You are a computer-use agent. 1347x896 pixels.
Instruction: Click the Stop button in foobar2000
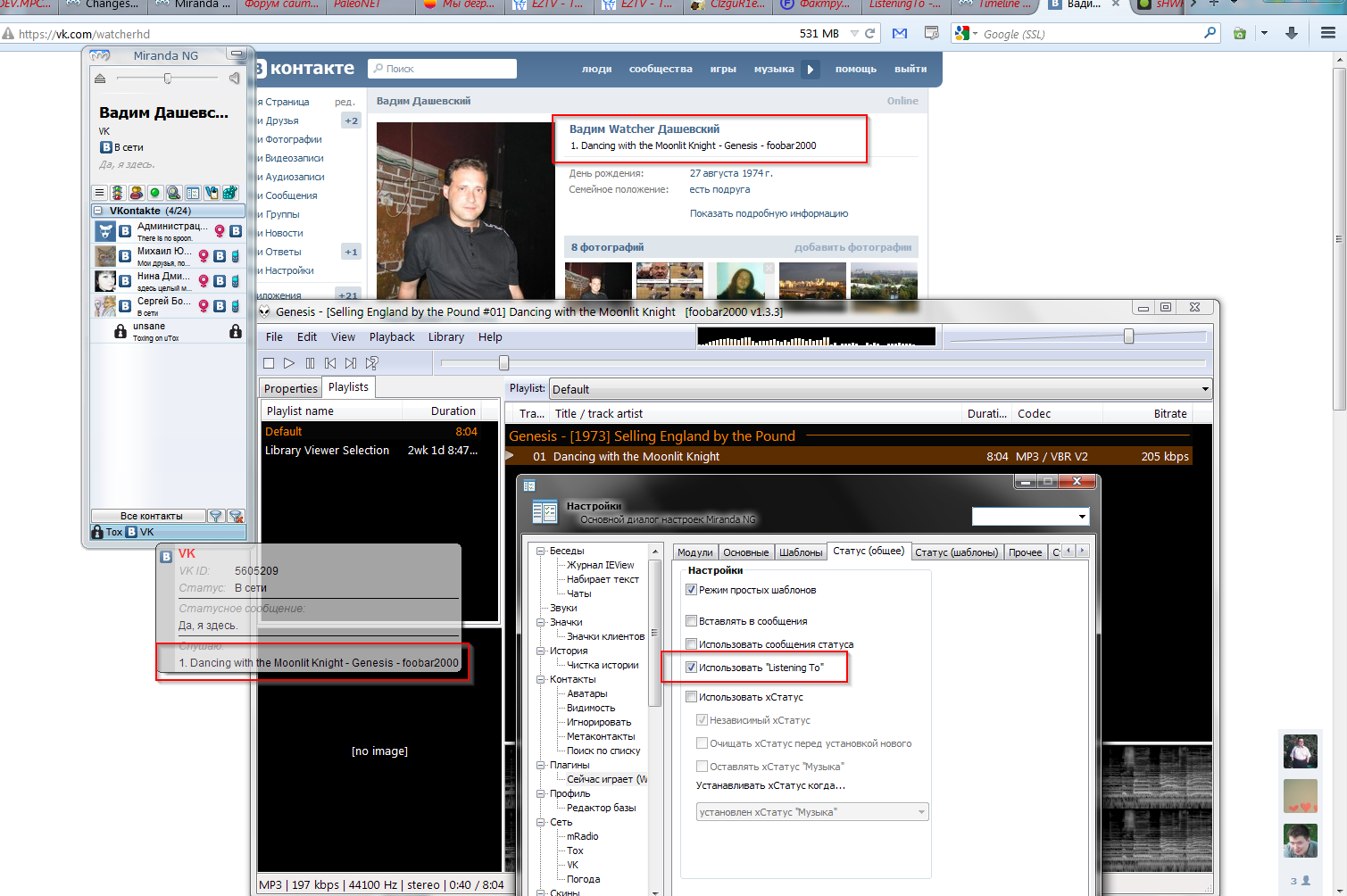tap(269, 363)
